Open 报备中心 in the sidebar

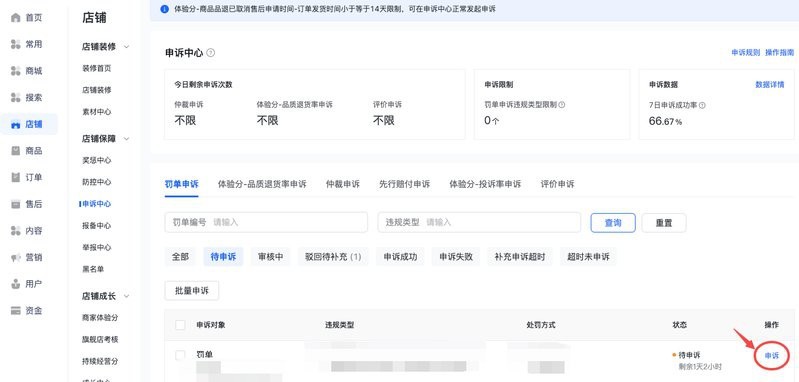pos(96,226)
